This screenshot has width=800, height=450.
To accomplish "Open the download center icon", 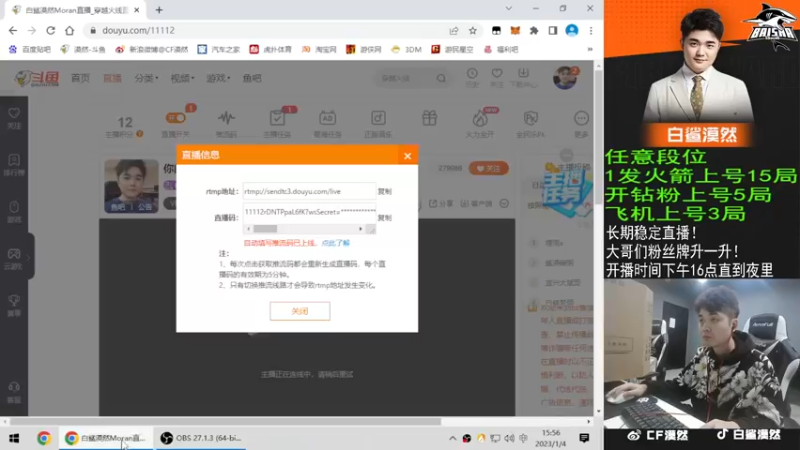I will point(523,73).
